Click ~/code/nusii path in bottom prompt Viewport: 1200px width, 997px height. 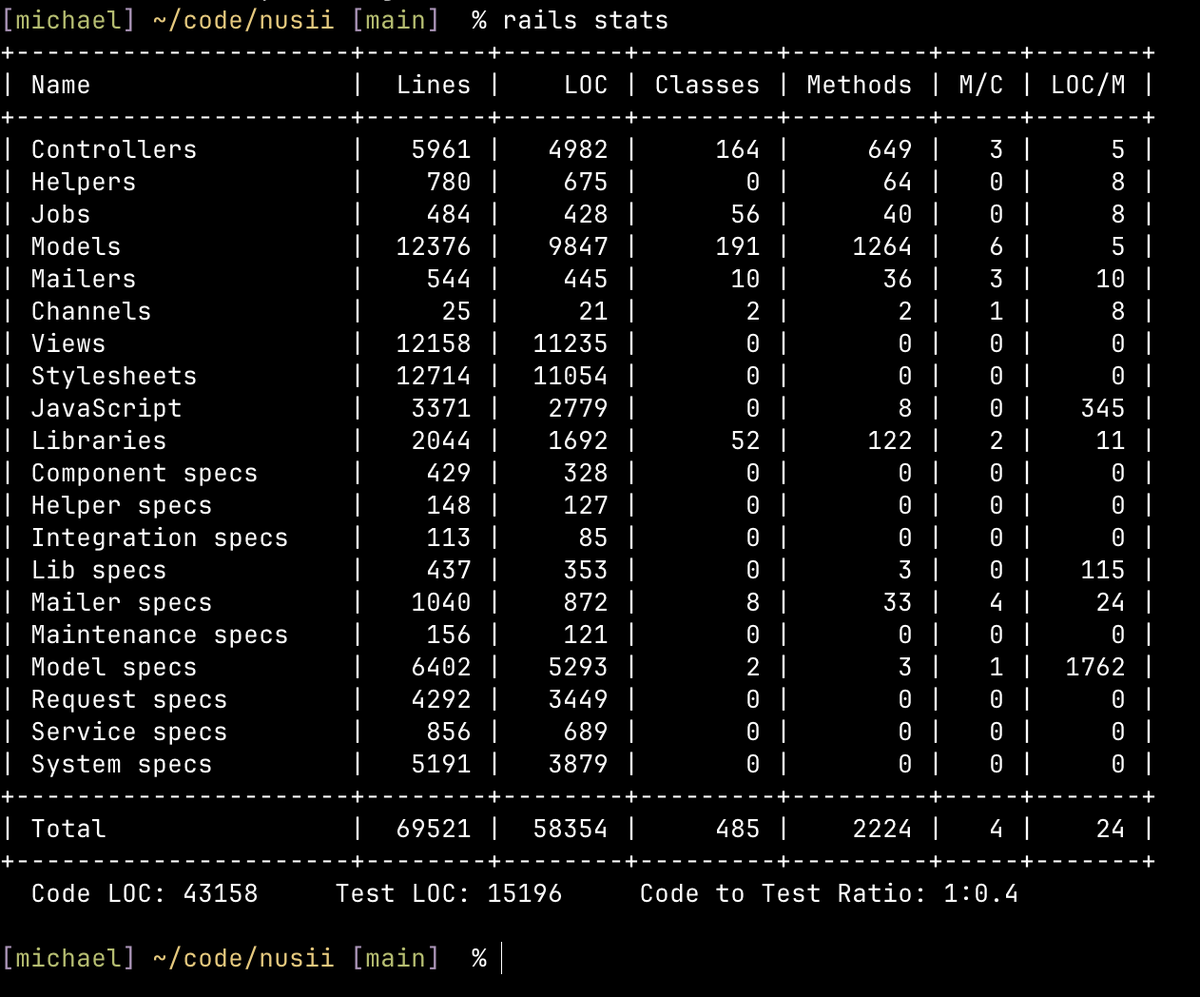point(243,958)
